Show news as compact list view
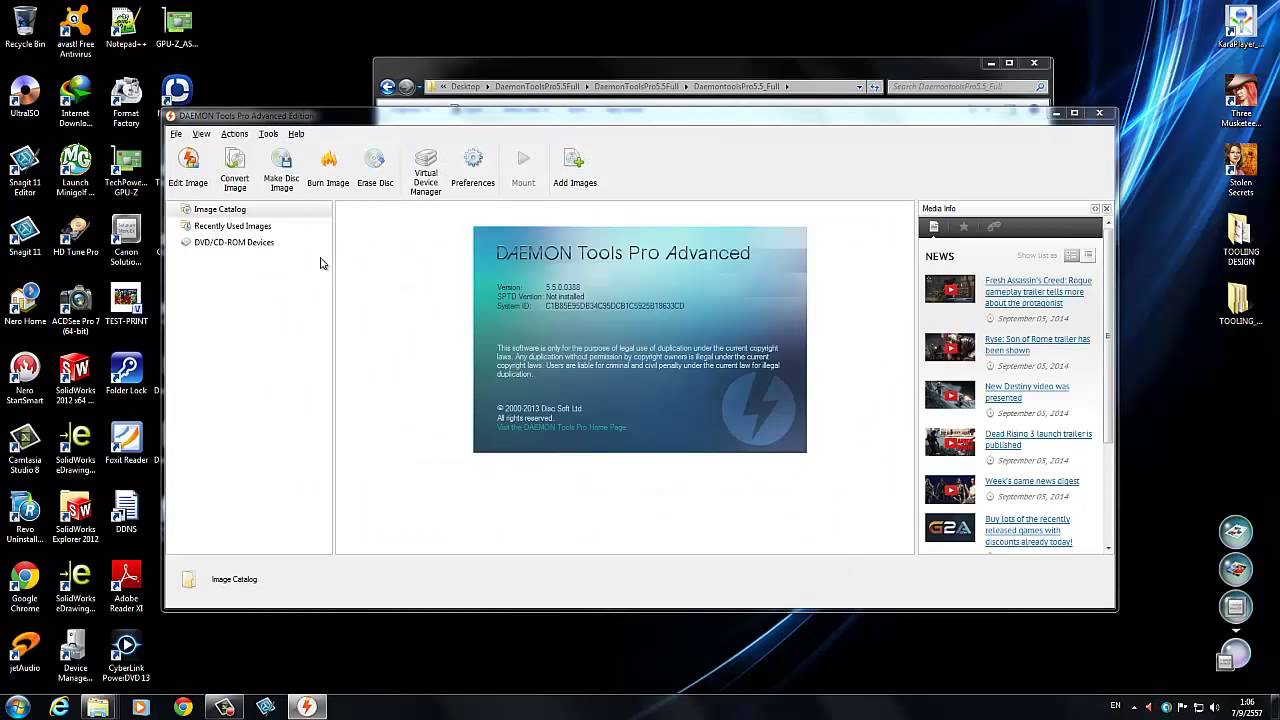The width and height of the screenshot is (1280, 720). click(1089, 256)
